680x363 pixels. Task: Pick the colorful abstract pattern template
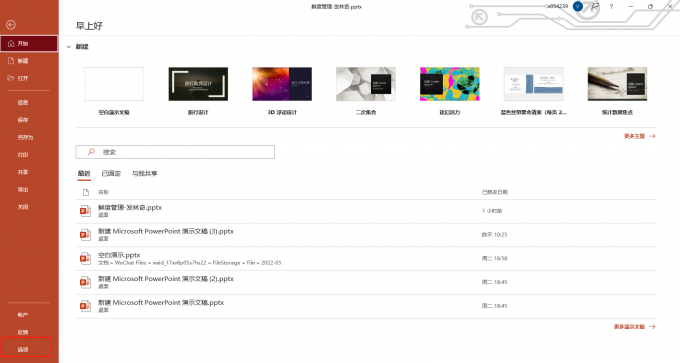(450, 84)
